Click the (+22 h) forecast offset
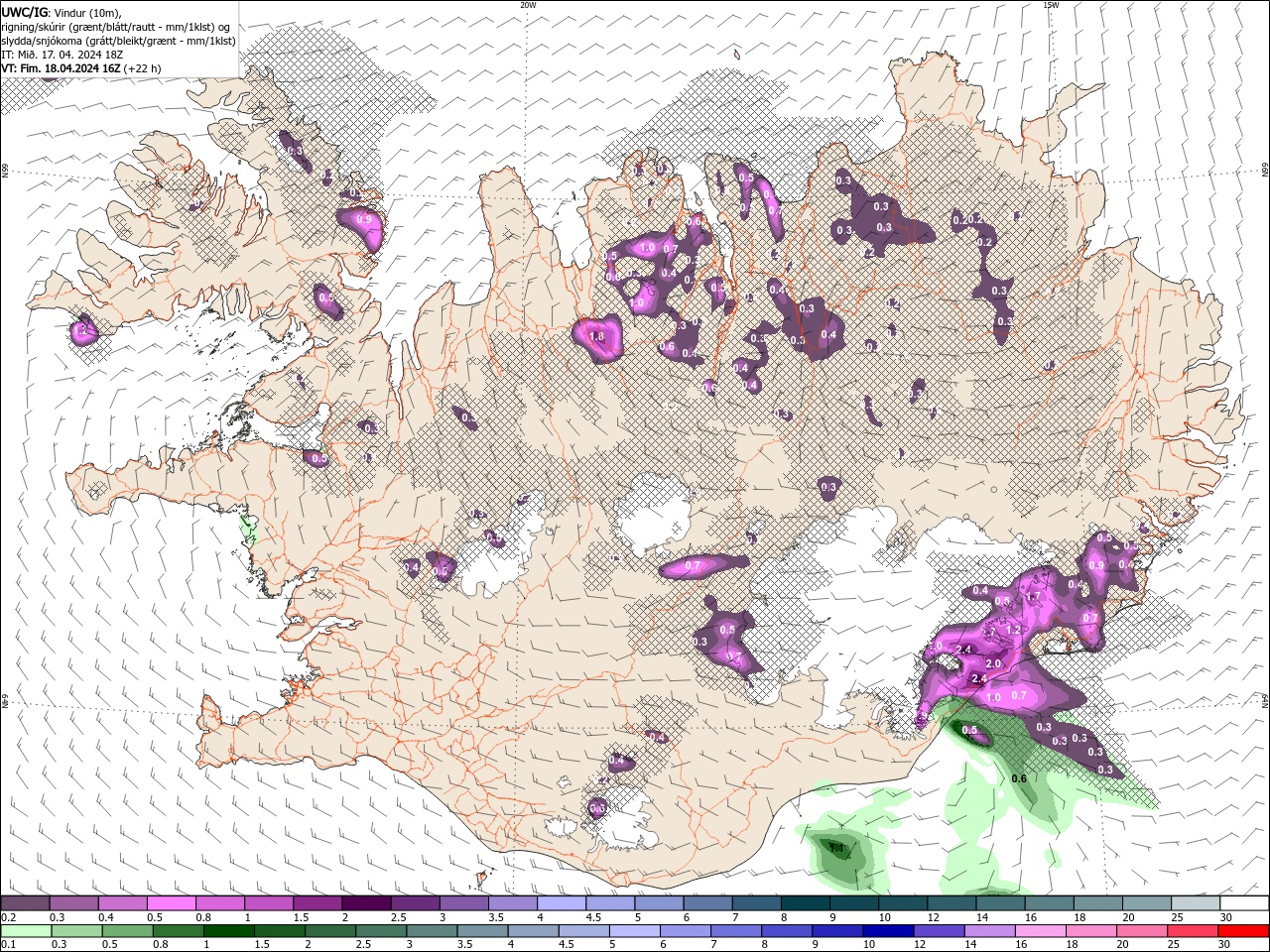The width and height of the screenshot is (1270, 952). coord(143,68)
